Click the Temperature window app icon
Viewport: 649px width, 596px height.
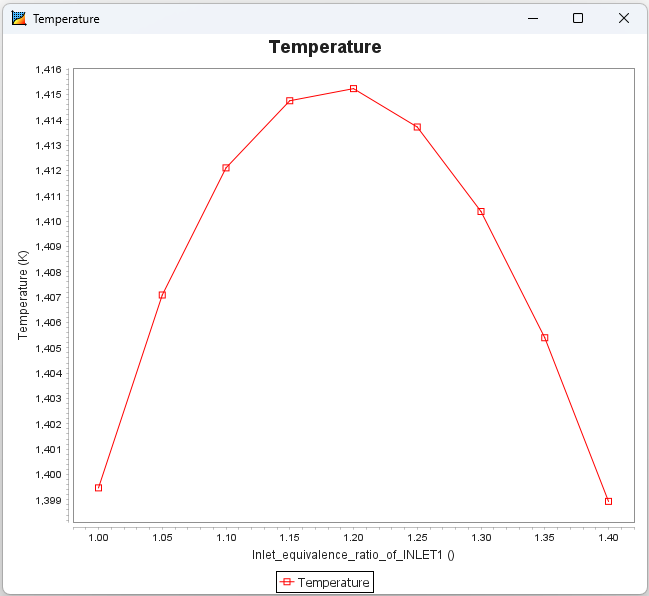(x=19, y=19)
